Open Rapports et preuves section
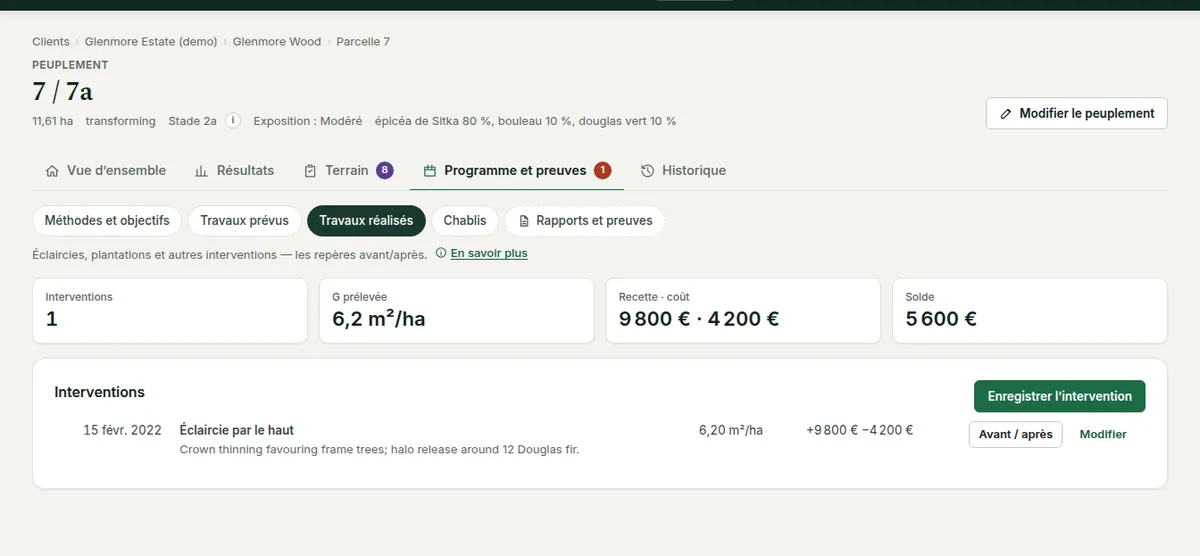The height and width of the screenshot is (556, 1200). [585, 221]
